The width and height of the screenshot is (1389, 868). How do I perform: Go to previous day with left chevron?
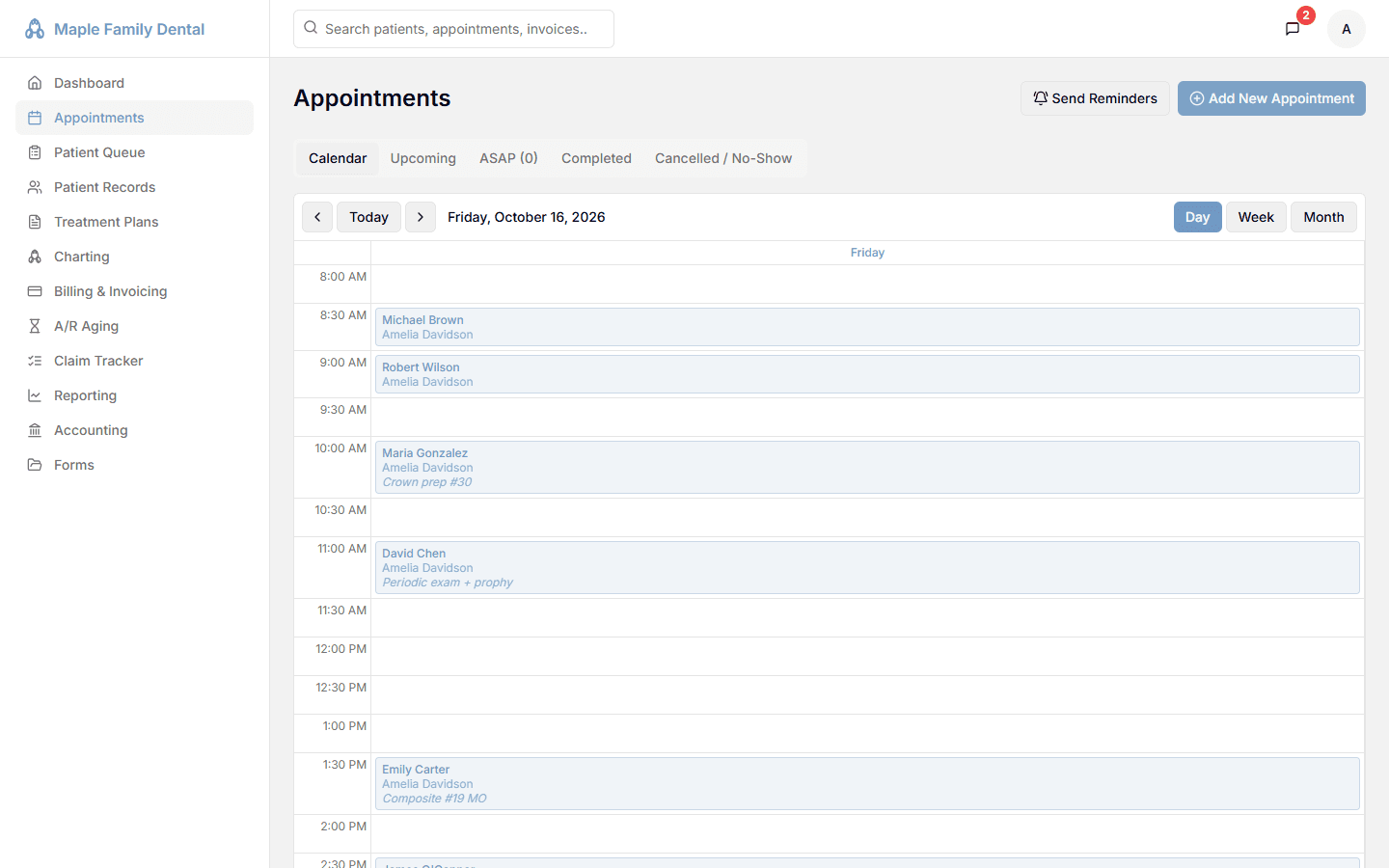click(317, 217)
